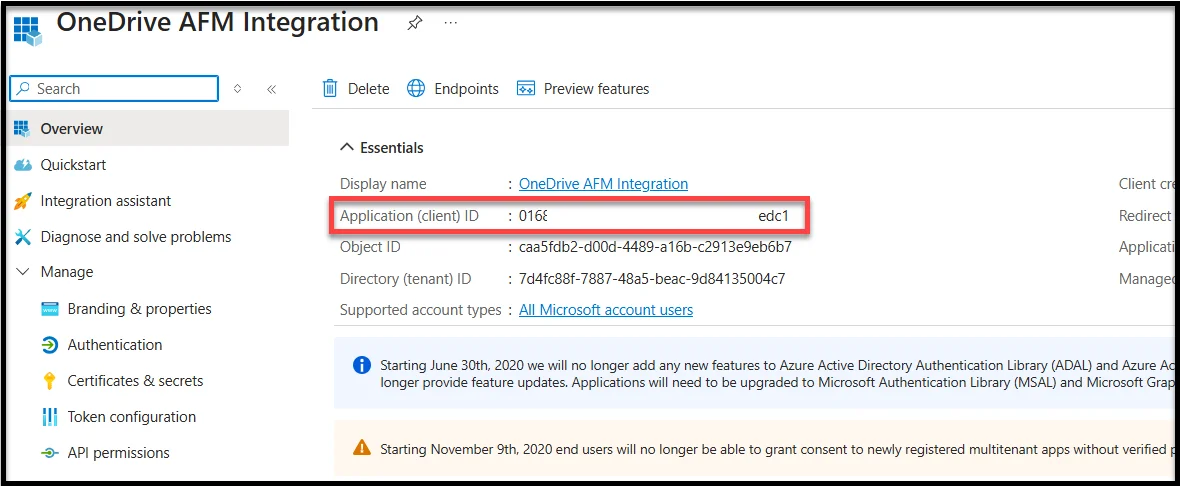Collapse the sidebar with double chevron
Screen dimensions: 1180x486
pos(272,89)
